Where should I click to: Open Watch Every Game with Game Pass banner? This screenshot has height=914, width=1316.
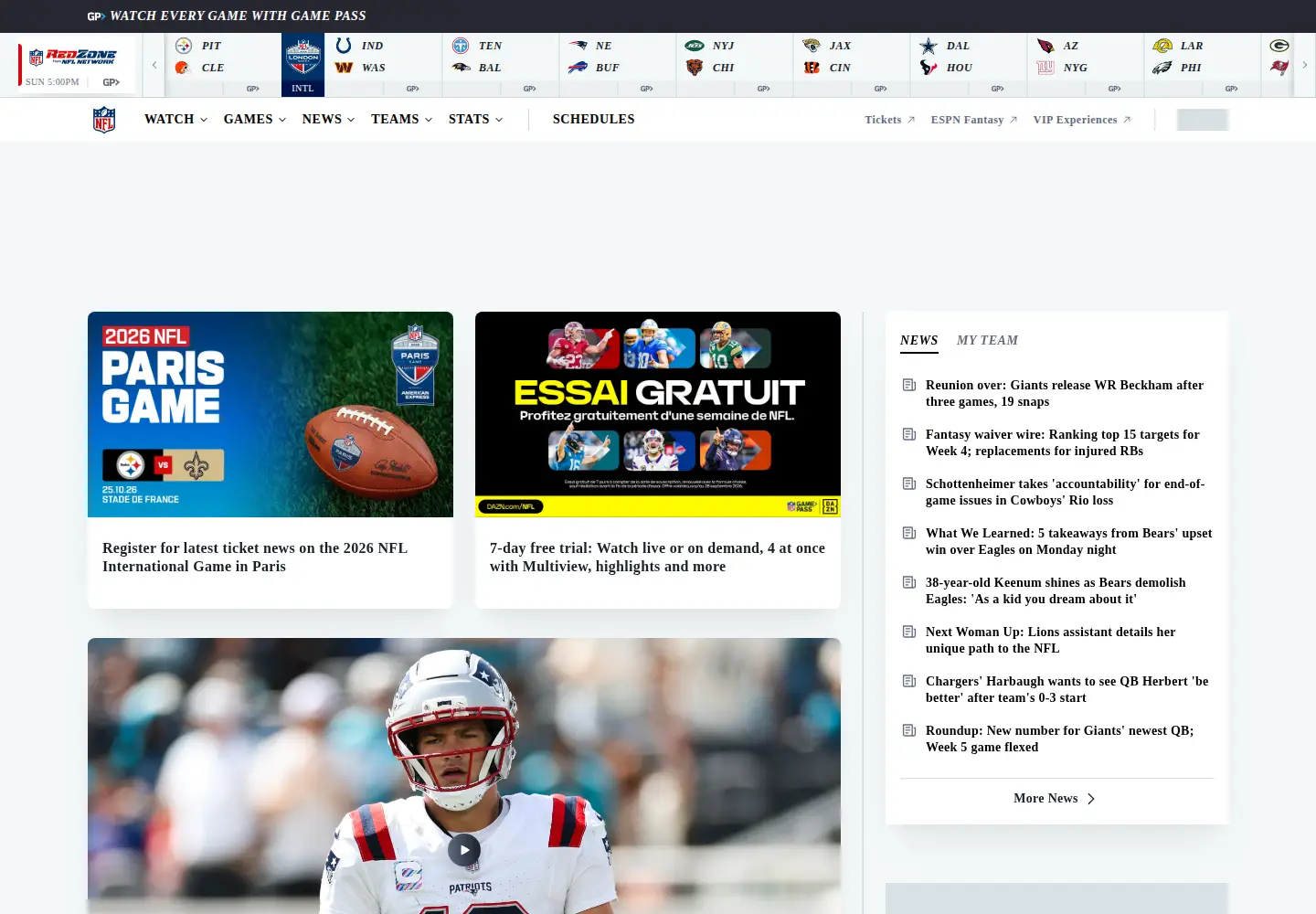click(227, 16)
